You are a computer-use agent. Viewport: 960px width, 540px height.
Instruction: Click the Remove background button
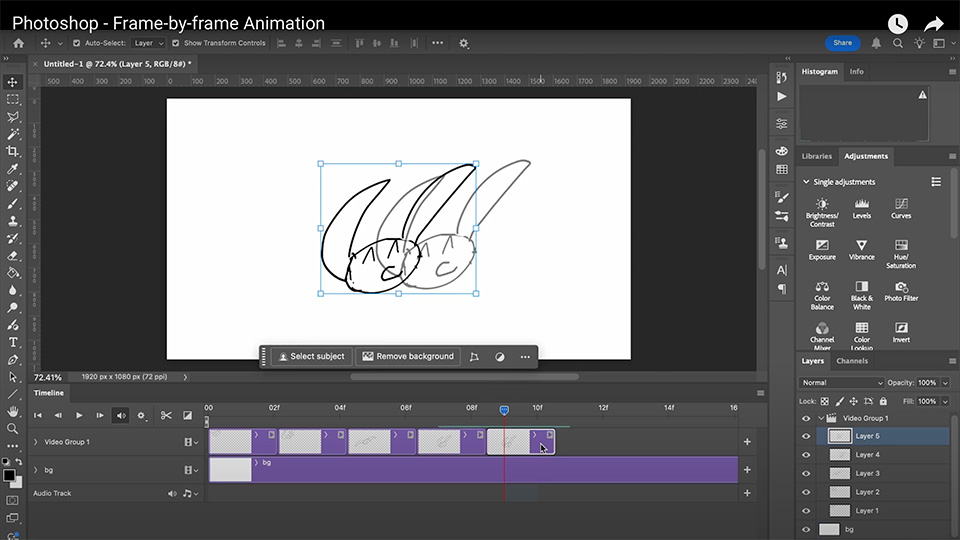point(407,356)
